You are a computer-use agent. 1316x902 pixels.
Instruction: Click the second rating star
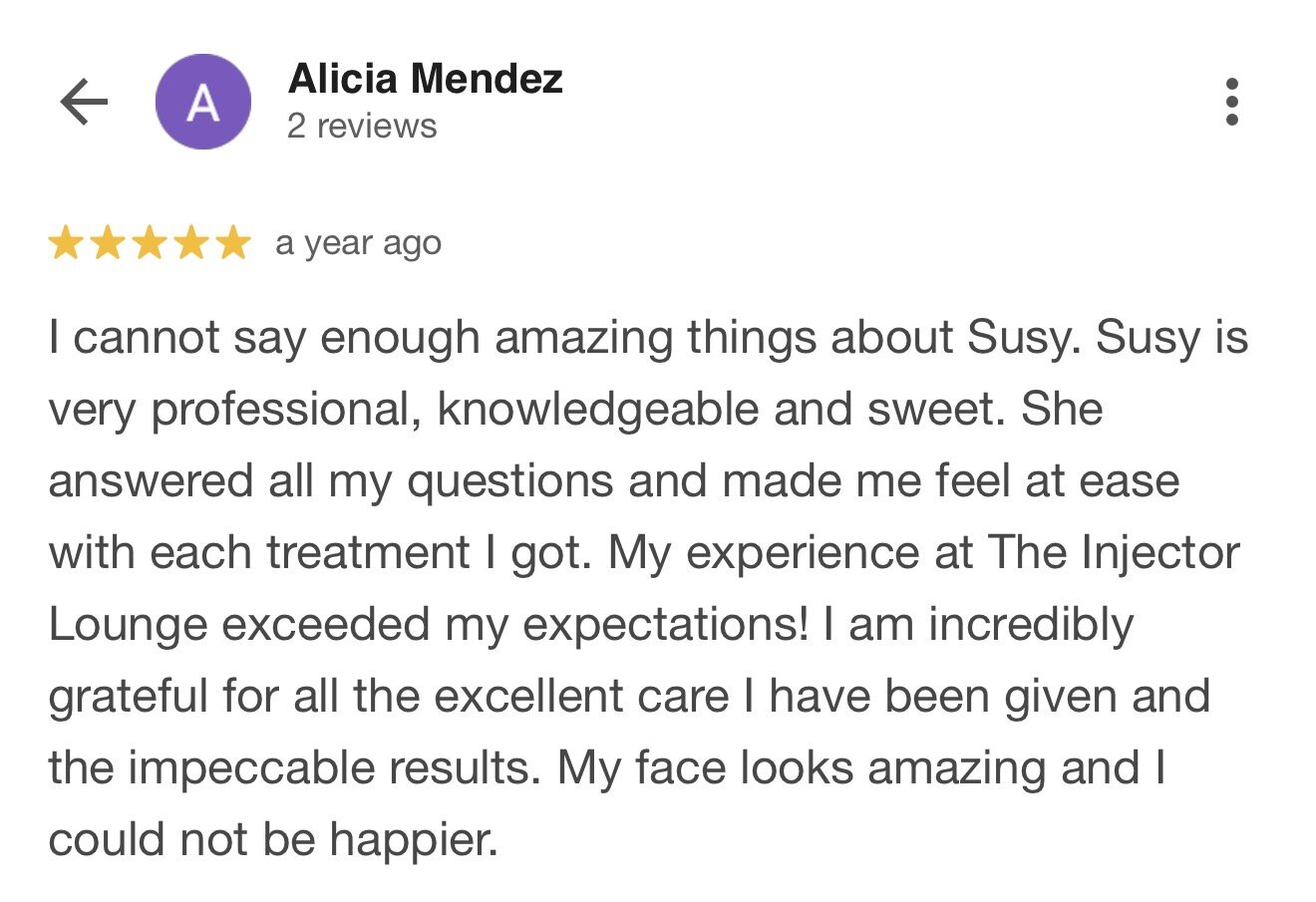pyautogui.click(x=108, y=243)
